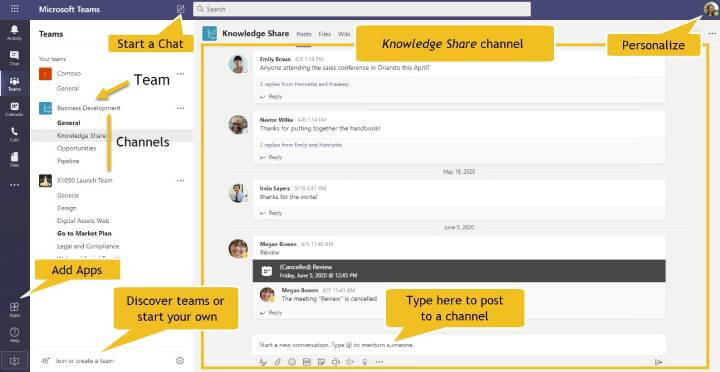Attach a file with paperclip icon
This screenshot has width=720, height=372.
(277, 362)
